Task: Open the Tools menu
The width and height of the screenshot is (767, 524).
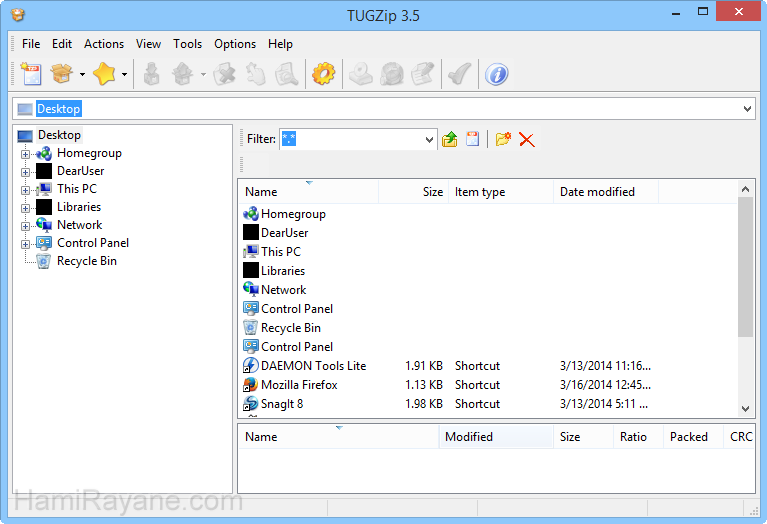Action: [187, 44]
